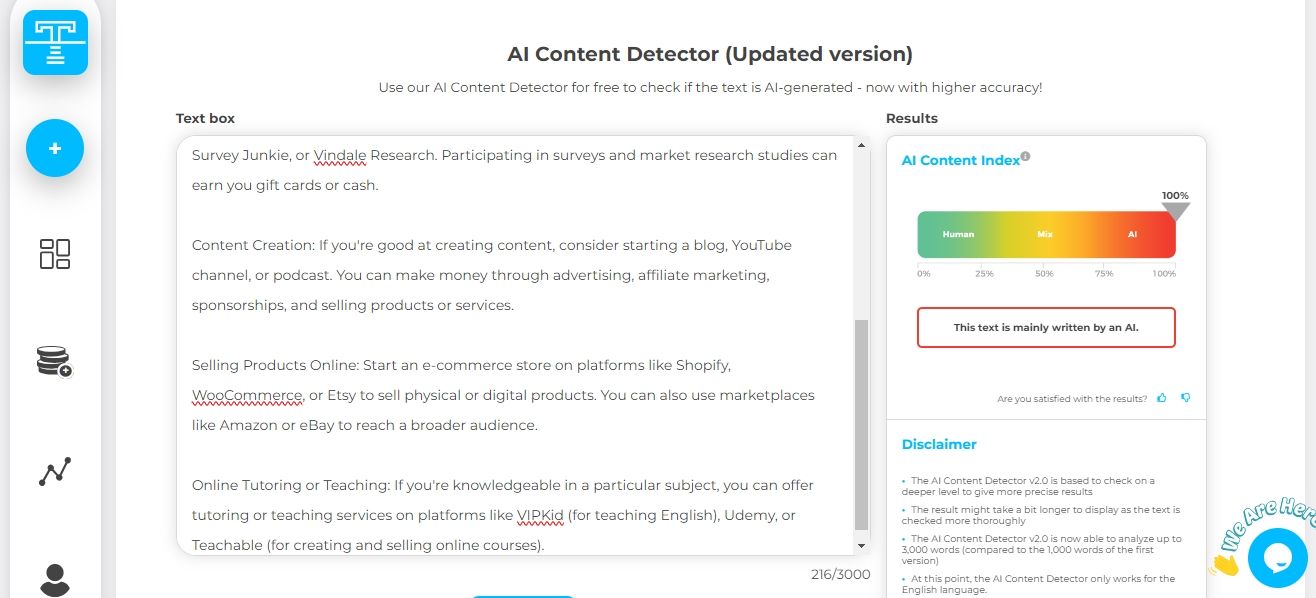The image size is (1316, 598).
Task: Click the app logo icon in the sidebar
Action: point(55,42)
